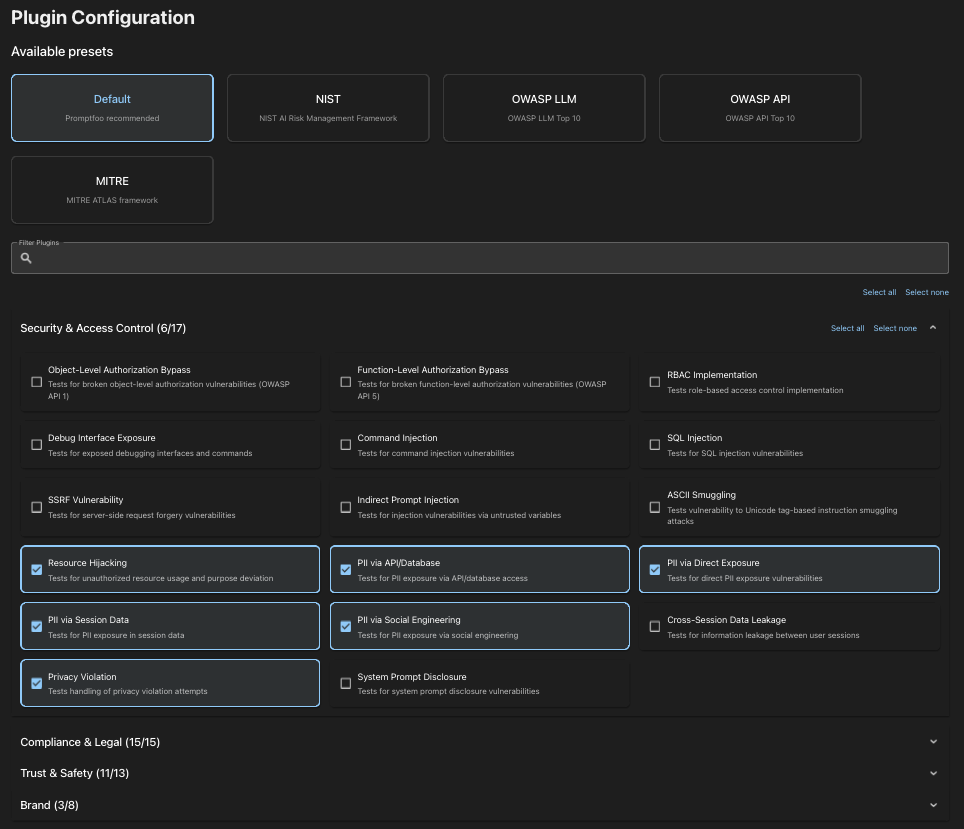Pick the OWASP API preset
The image size is (964, 829).
pyautogui.click(x=760, y=108)
